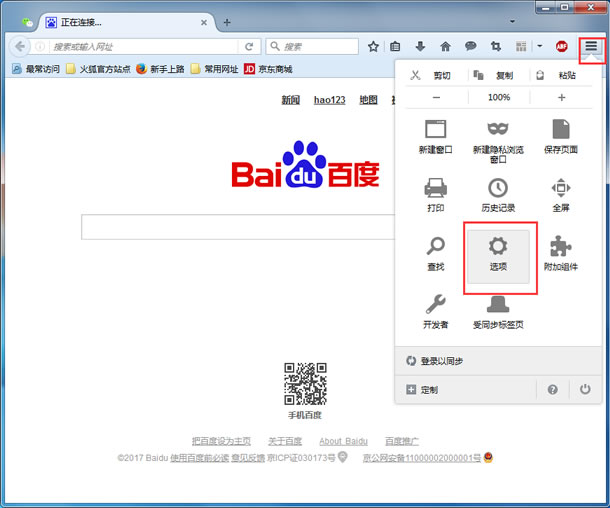610x508 pixels.
Task: Click the address bar URL field
Action: [x=144, y=47]
